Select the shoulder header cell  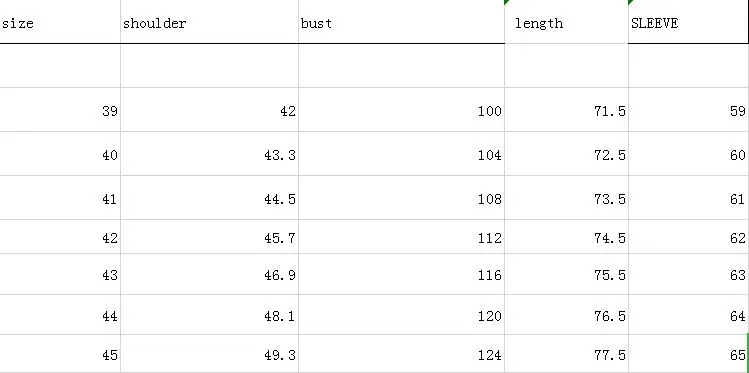(209, 21)
